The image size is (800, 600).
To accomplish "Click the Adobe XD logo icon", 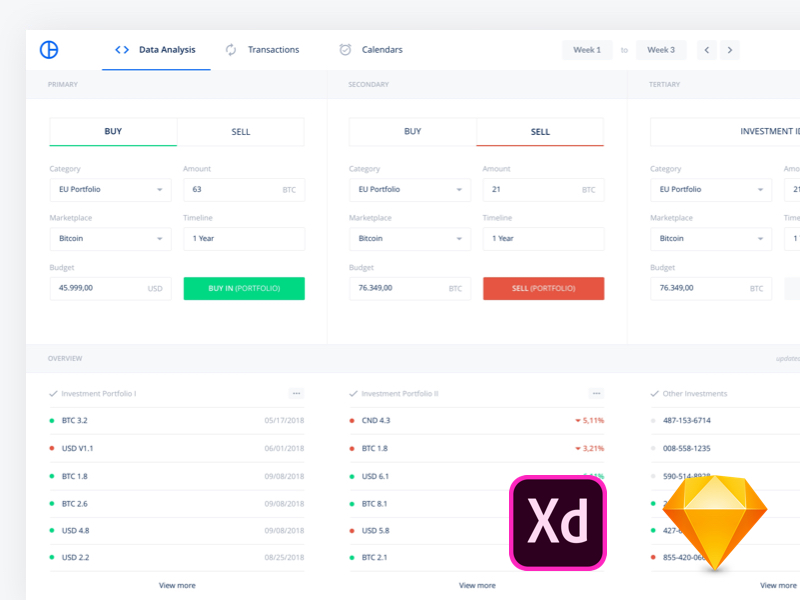I will (558, 522).
